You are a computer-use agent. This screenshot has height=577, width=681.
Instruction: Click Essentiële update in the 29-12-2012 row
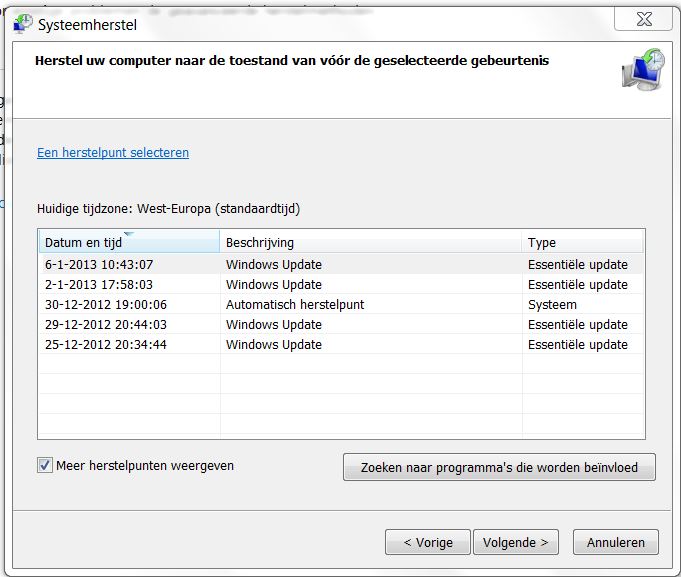(578, 324)
